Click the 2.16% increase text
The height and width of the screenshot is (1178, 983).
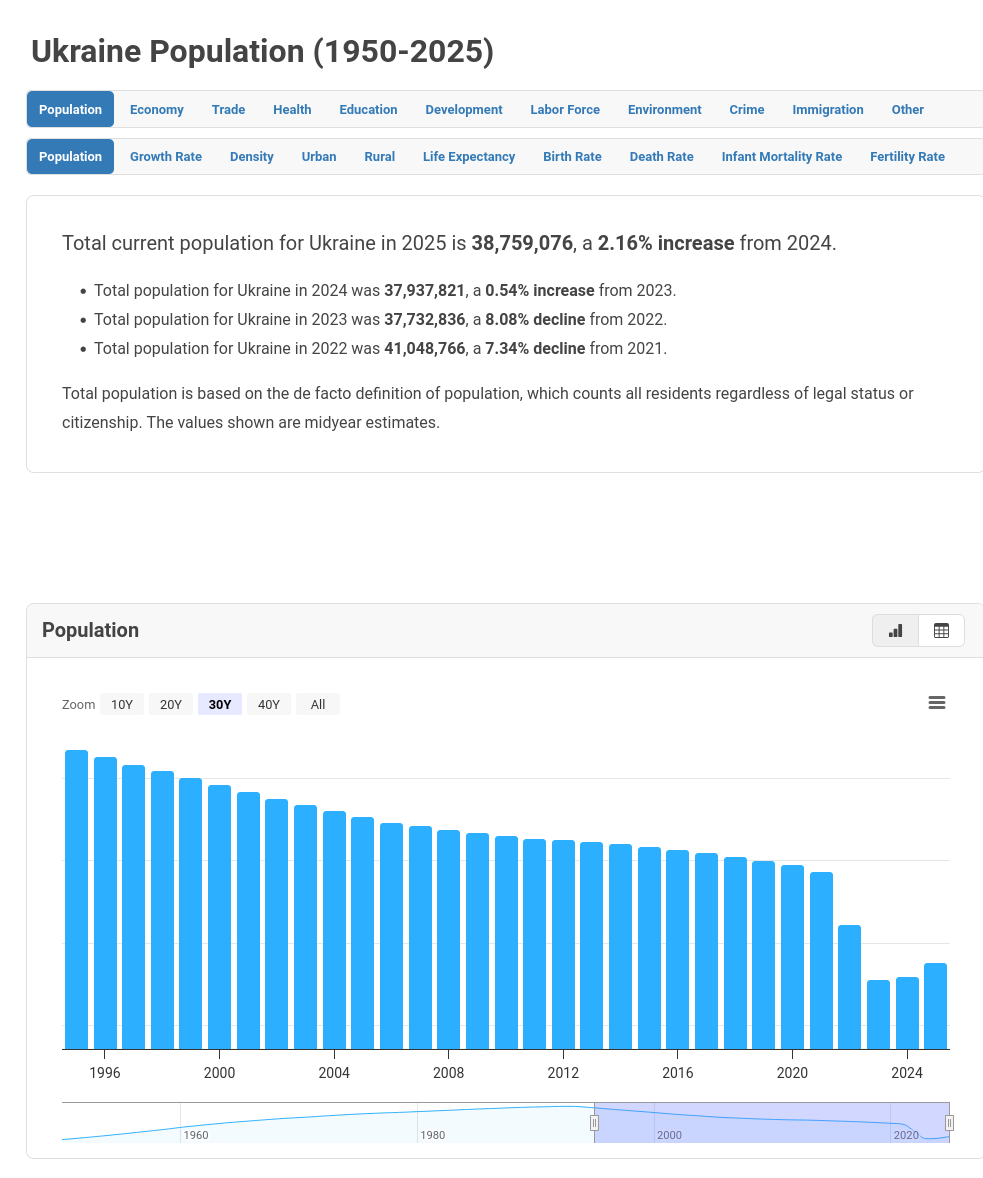tap(666, 243)
